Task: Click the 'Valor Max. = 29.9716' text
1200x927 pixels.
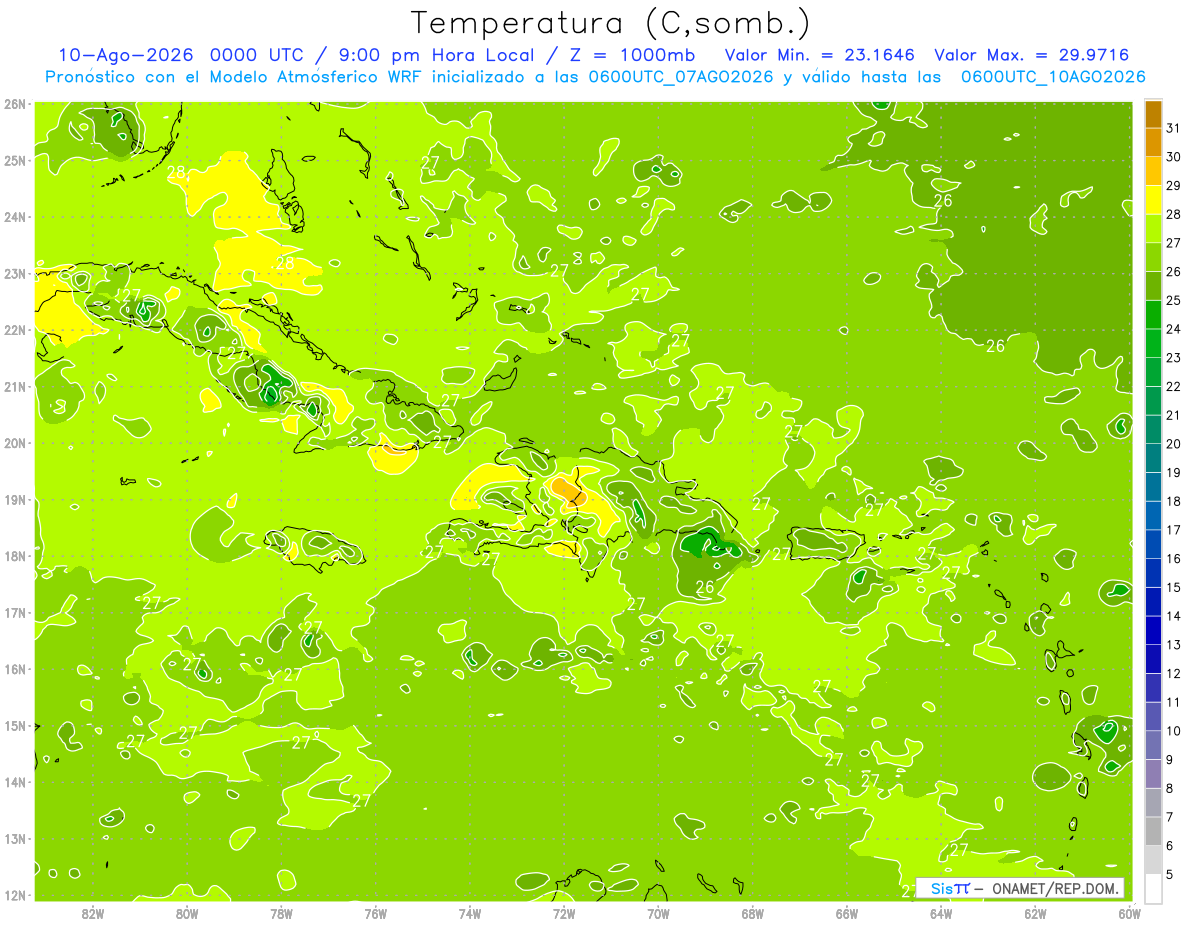Action: [1032, 55]
